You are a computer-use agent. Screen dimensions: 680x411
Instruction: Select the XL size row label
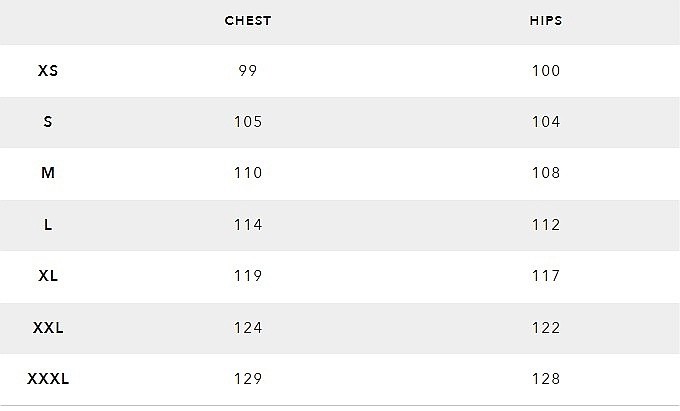click(x=48, y=276)
